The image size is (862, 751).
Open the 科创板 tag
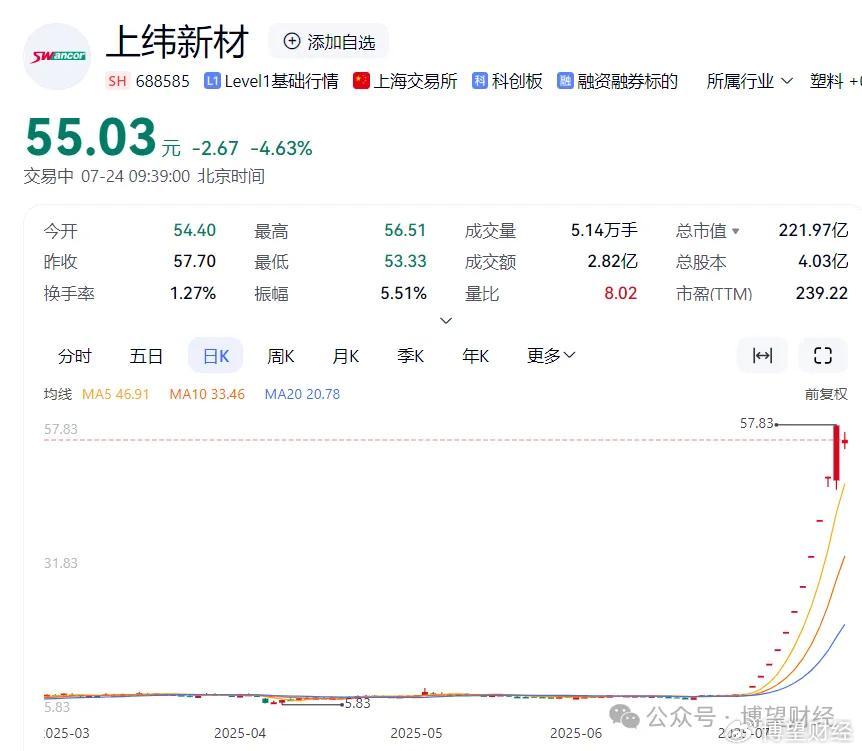517,81
